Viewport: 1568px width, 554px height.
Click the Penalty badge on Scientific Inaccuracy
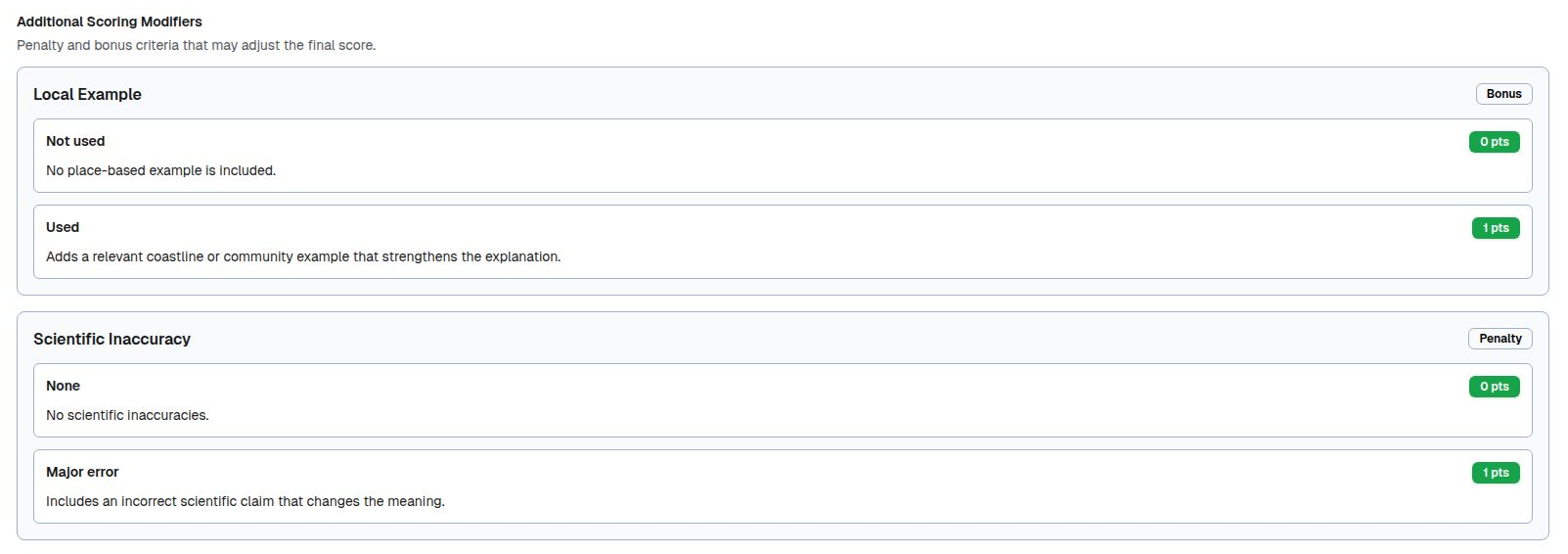(x=1500, y=339)
